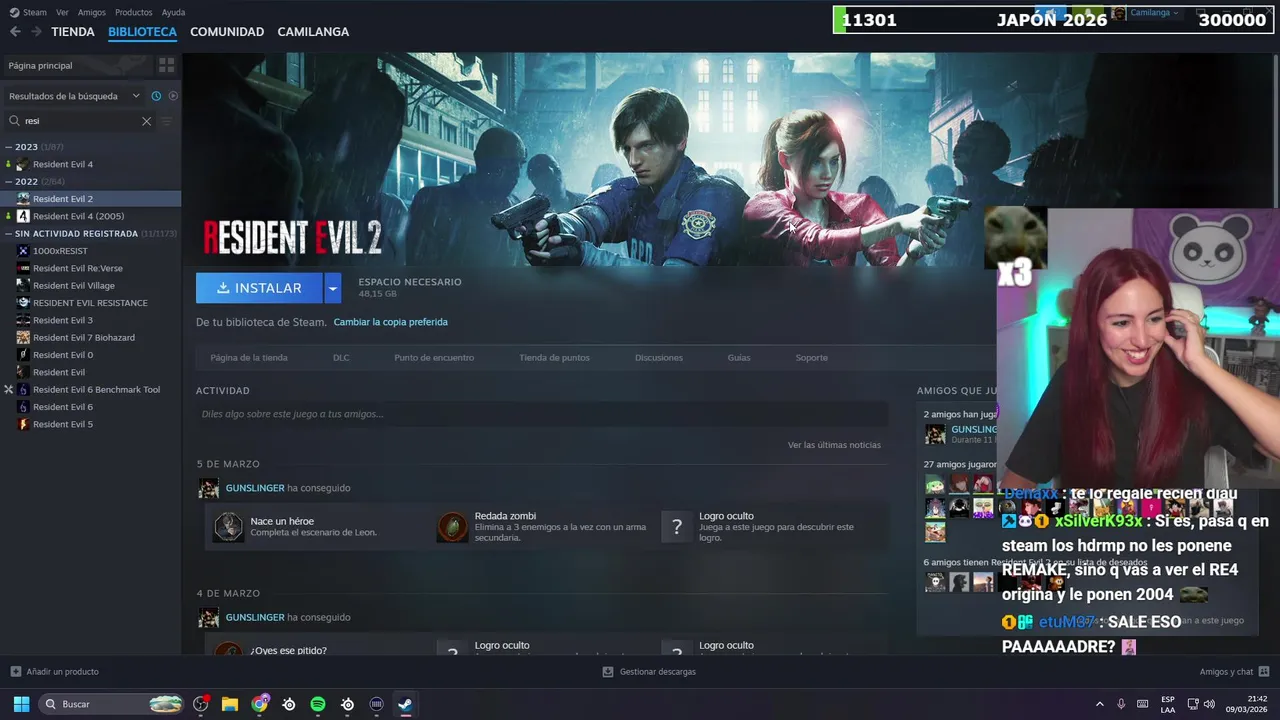Open the volume icon in system tray
Viewport: 1280px width, 720px height.
[1209, 704]
